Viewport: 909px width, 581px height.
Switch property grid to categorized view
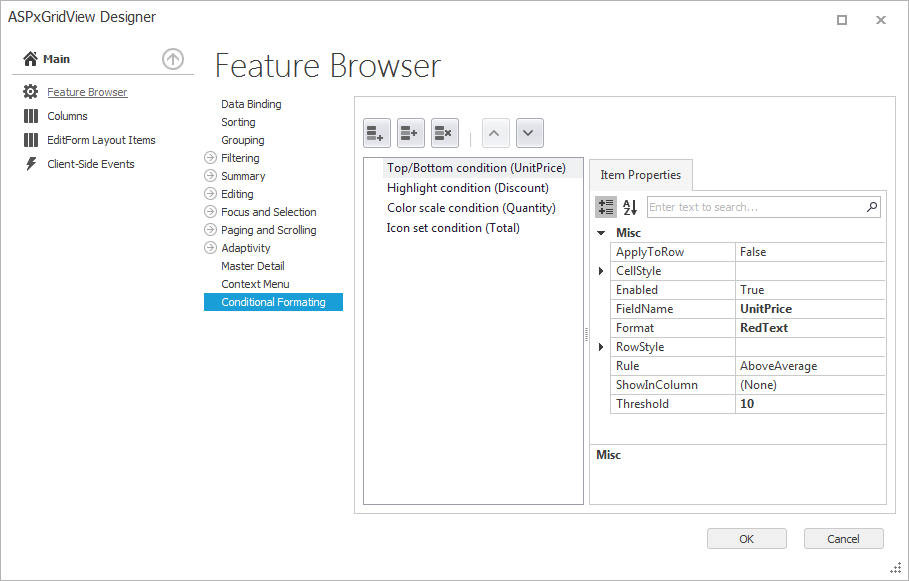606,207
